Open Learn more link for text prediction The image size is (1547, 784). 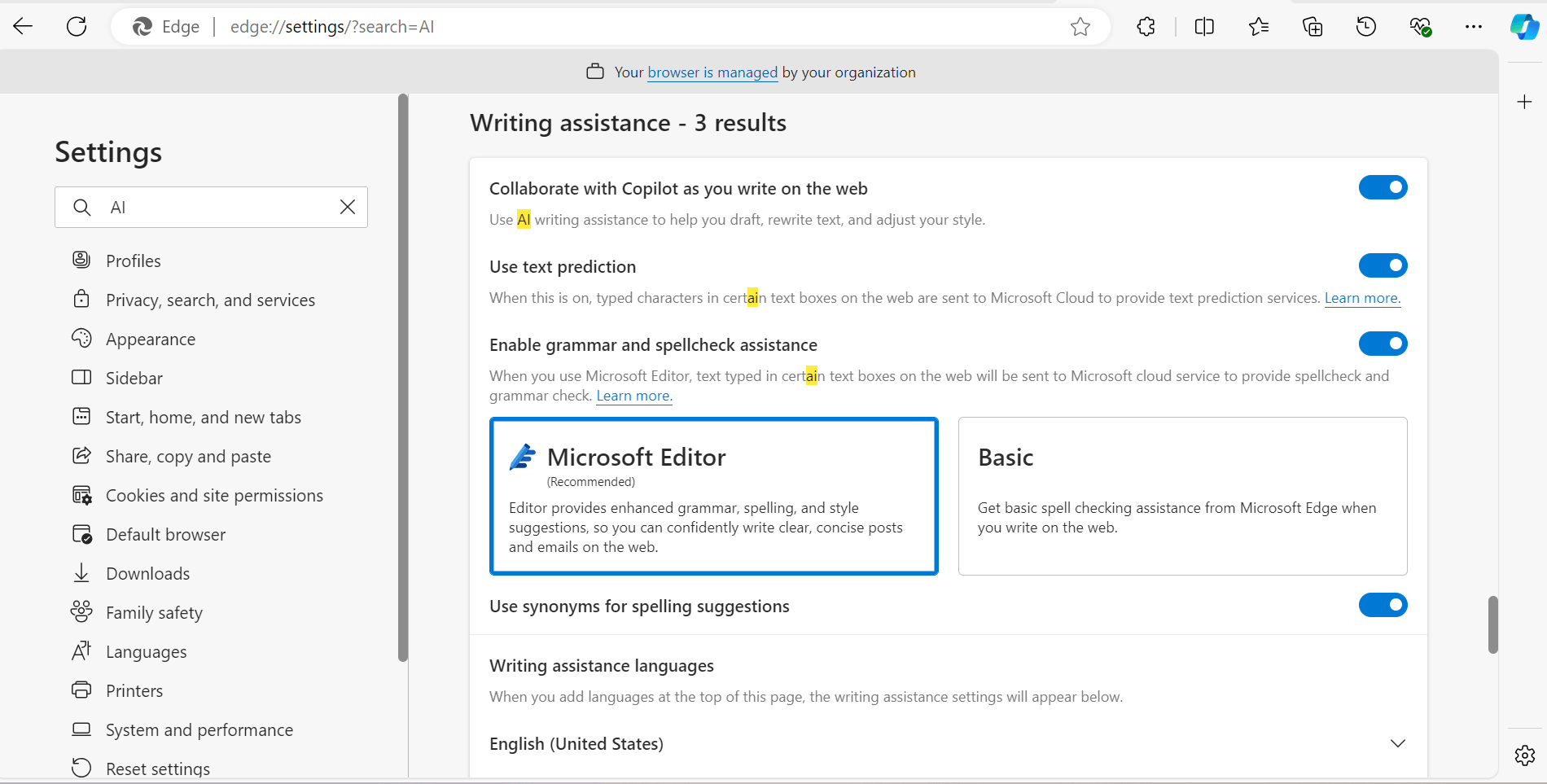[x=1362, y=298]
